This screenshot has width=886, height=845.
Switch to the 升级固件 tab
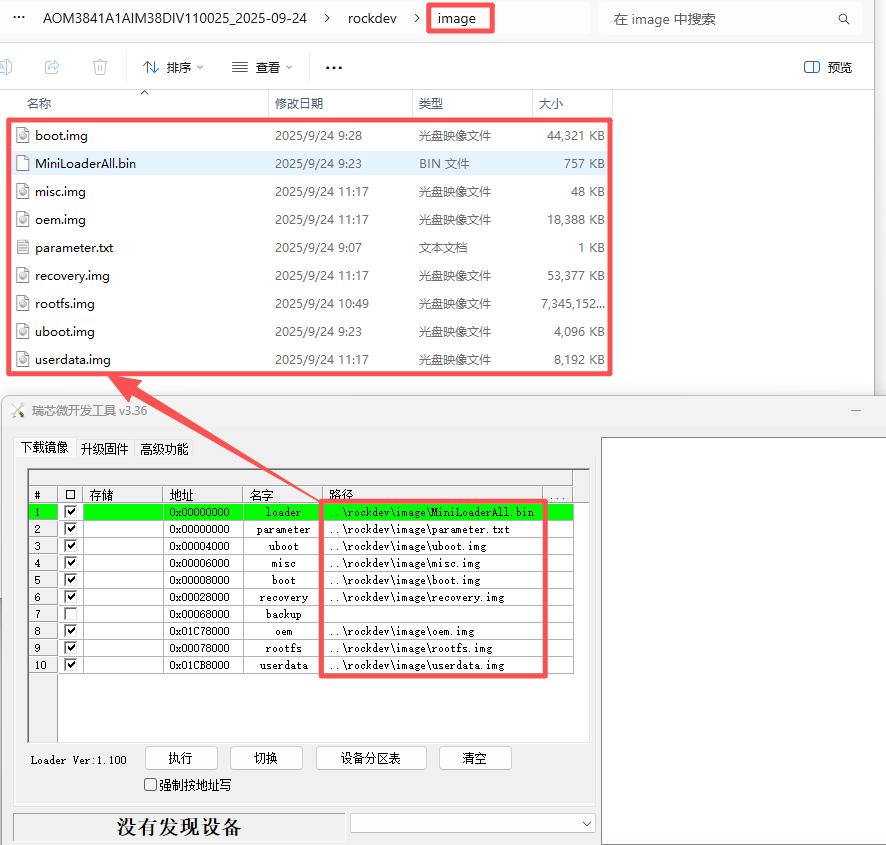click(105, 449)
